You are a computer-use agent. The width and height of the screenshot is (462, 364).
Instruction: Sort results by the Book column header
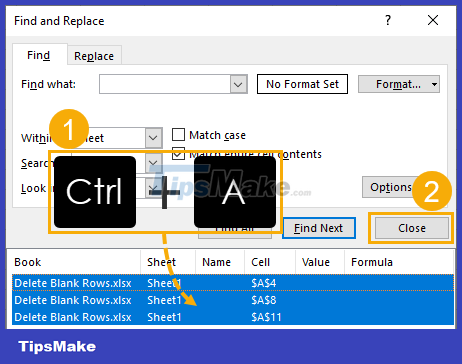(x=74, y=262)
